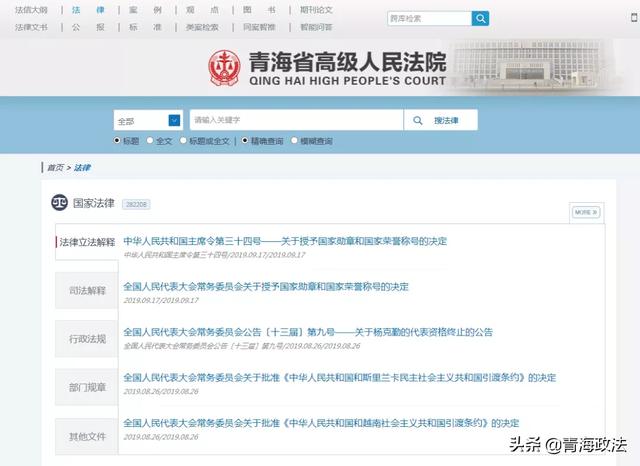This screenshot has height=466, width=640.
Task: Select the 标题 radio button
Action: pos(117,140)
